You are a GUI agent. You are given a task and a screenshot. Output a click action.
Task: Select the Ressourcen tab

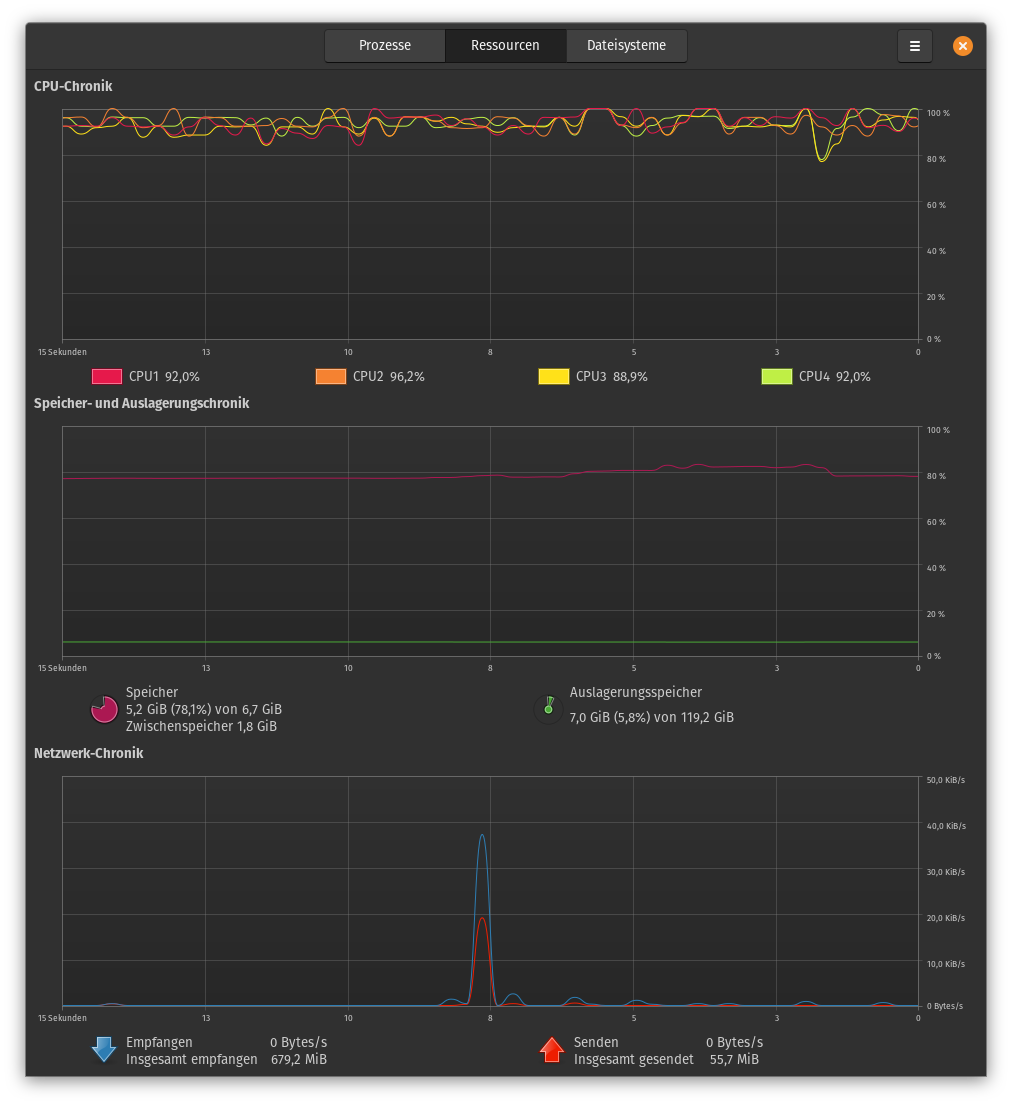point(505,46)
